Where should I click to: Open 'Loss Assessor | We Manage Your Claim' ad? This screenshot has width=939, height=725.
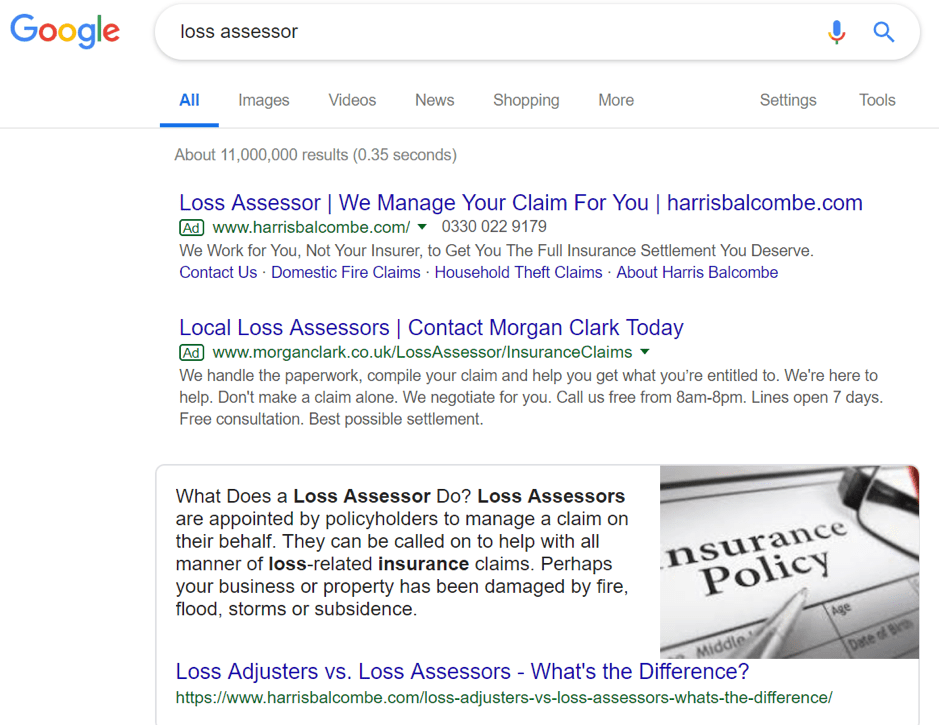(x=520, y=203)
